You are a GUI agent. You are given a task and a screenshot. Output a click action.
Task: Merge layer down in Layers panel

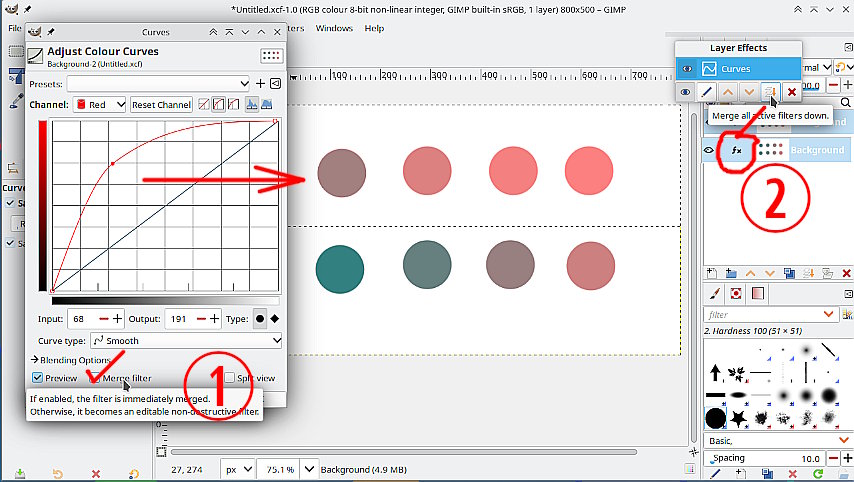[808, 273]
